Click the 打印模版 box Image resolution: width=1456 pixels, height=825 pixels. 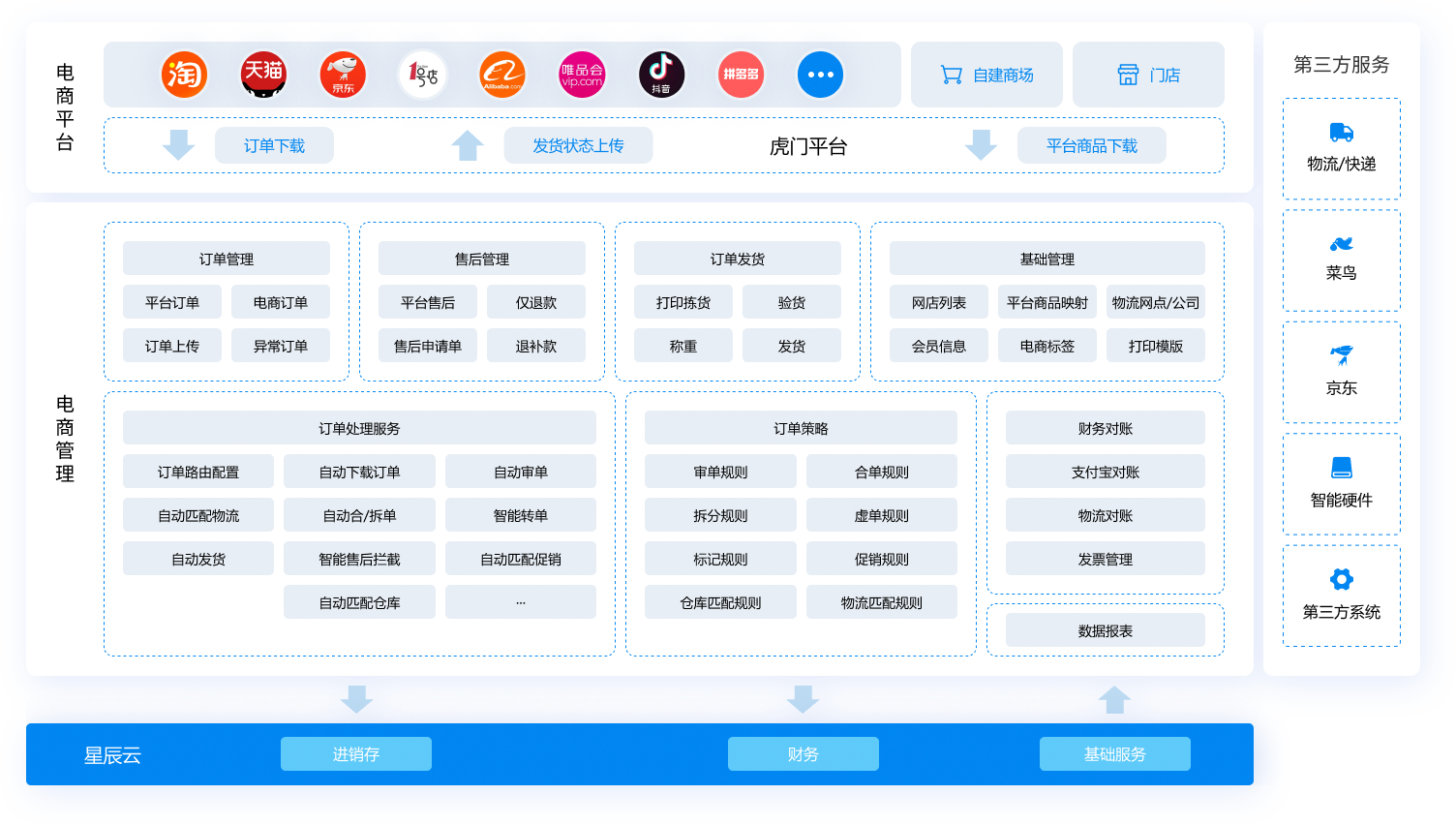coord(1155,346)
